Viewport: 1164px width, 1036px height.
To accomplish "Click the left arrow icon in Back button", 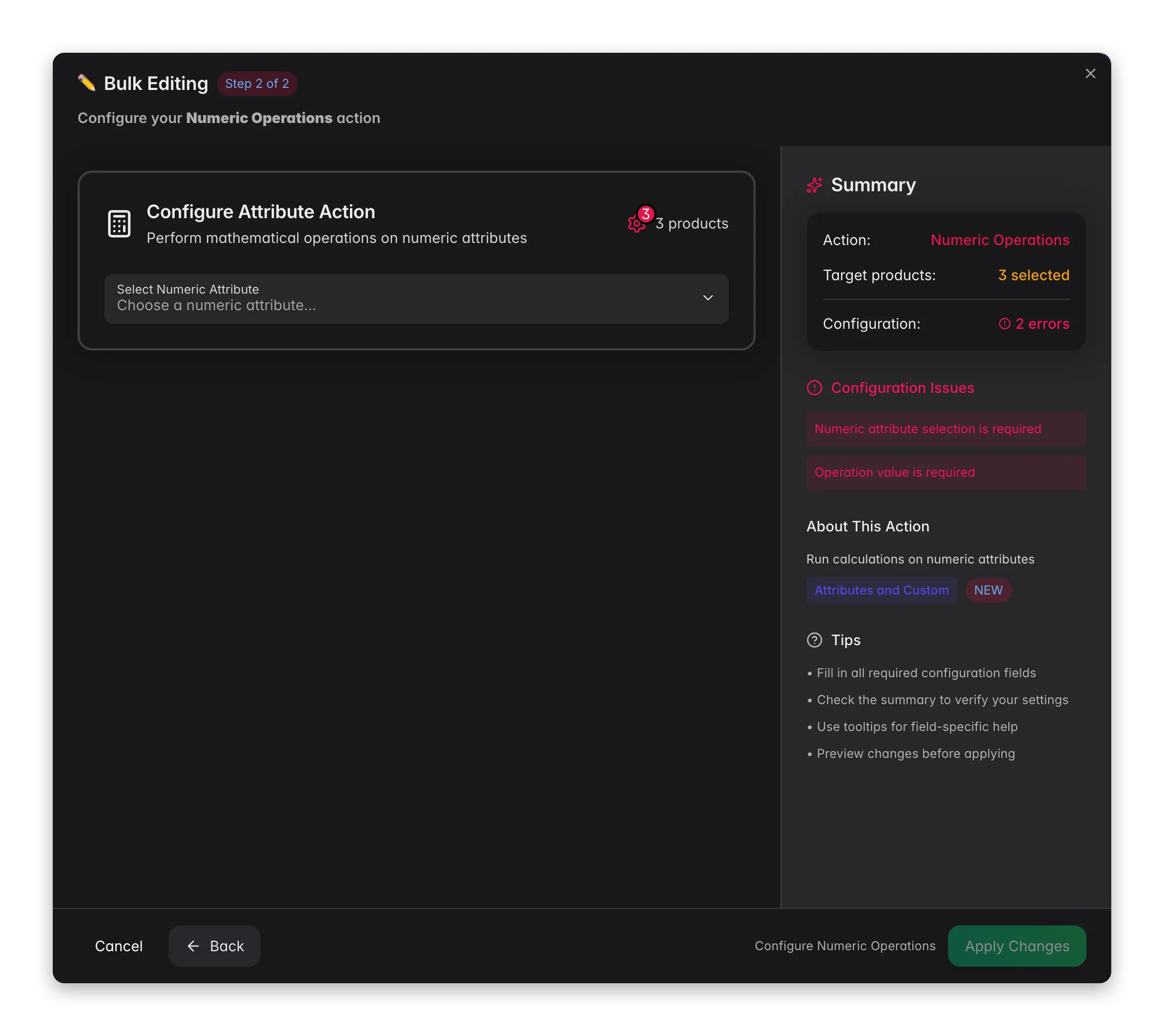I will (194, 946).
